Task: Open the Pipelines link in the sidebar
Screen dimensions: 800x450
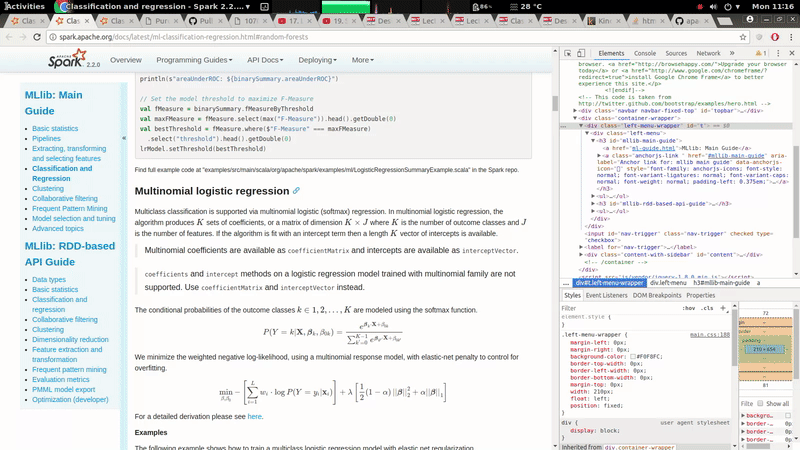Action: point(46,138)
